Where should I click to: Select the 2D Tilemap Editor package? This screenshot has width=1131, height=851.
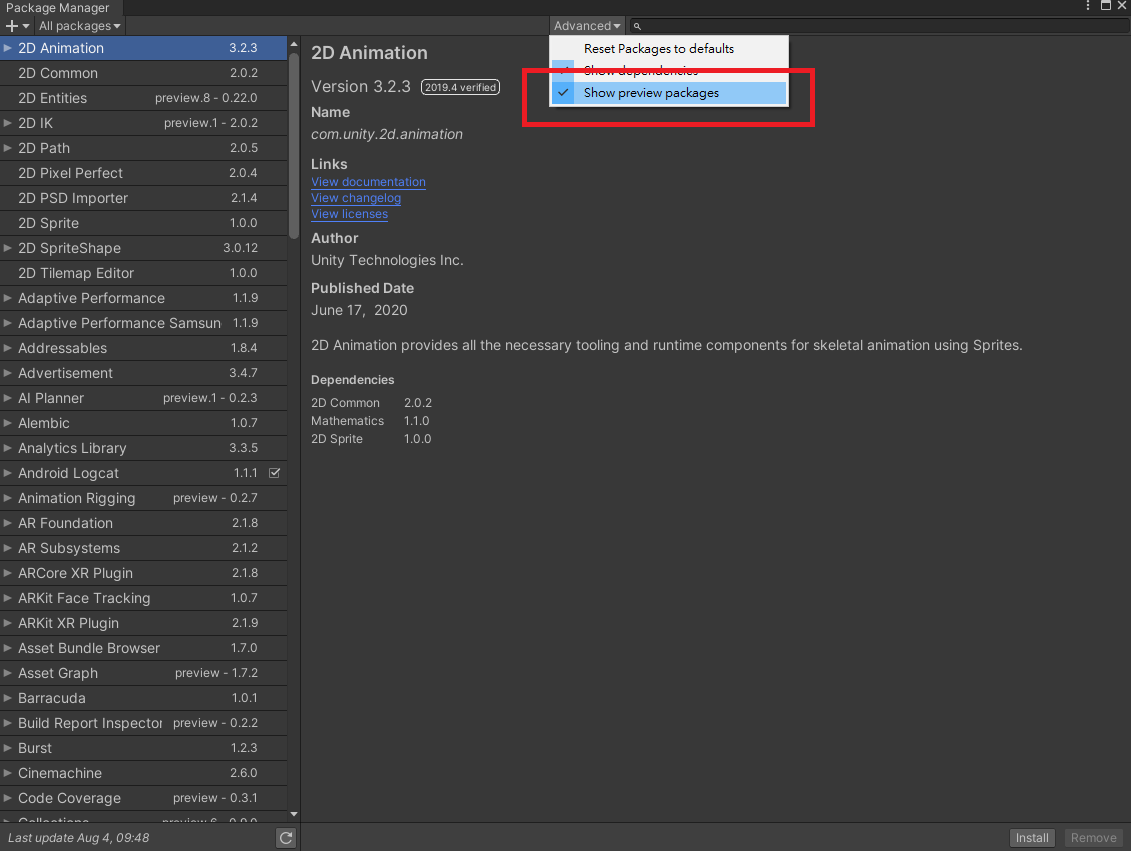click(144, 273)
